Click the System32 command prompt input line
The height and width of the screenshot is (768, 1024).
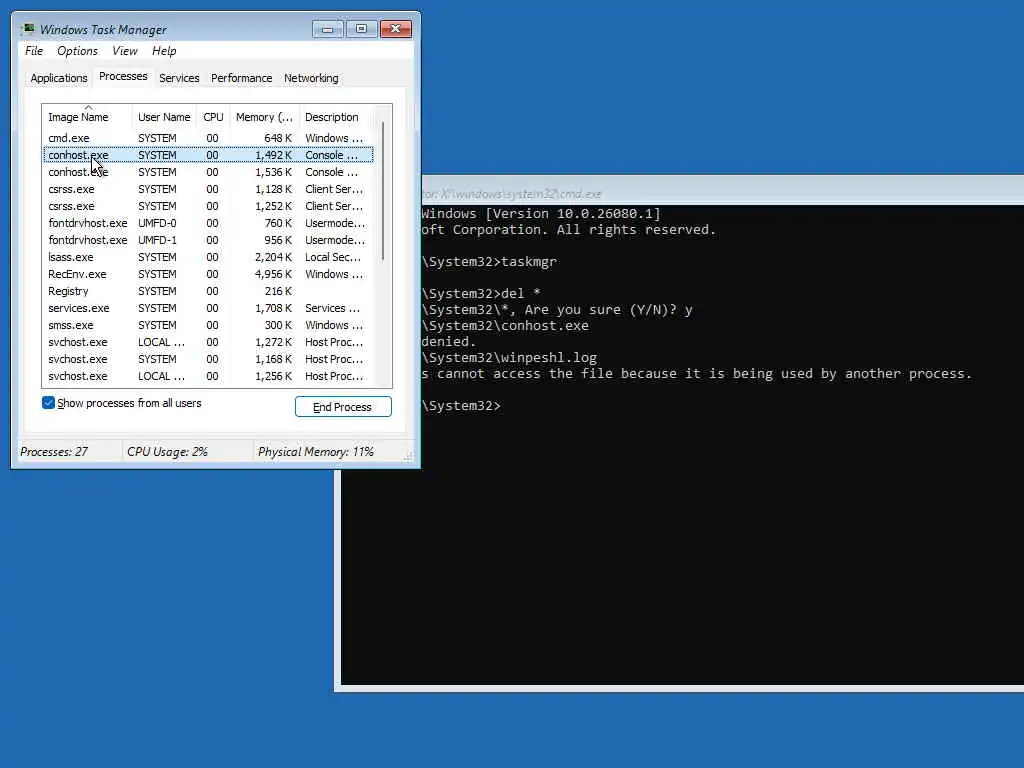[461, 406]
